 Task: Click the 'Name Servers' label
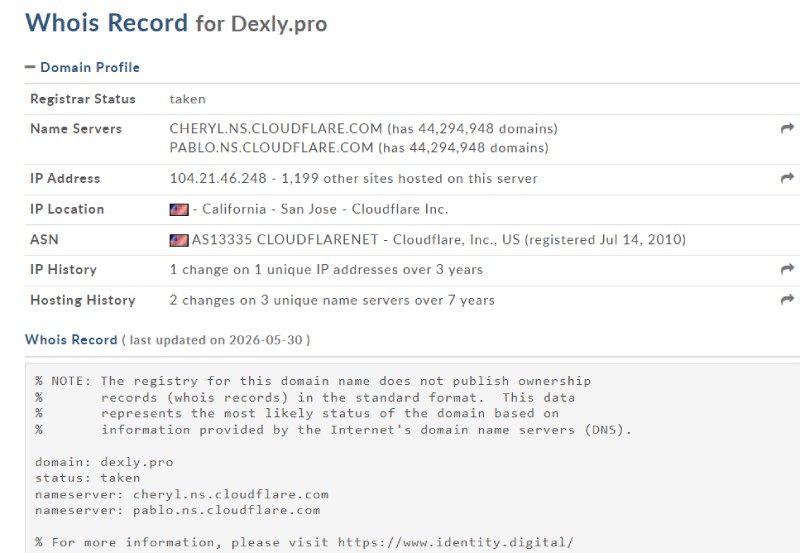tap(76, 129)
